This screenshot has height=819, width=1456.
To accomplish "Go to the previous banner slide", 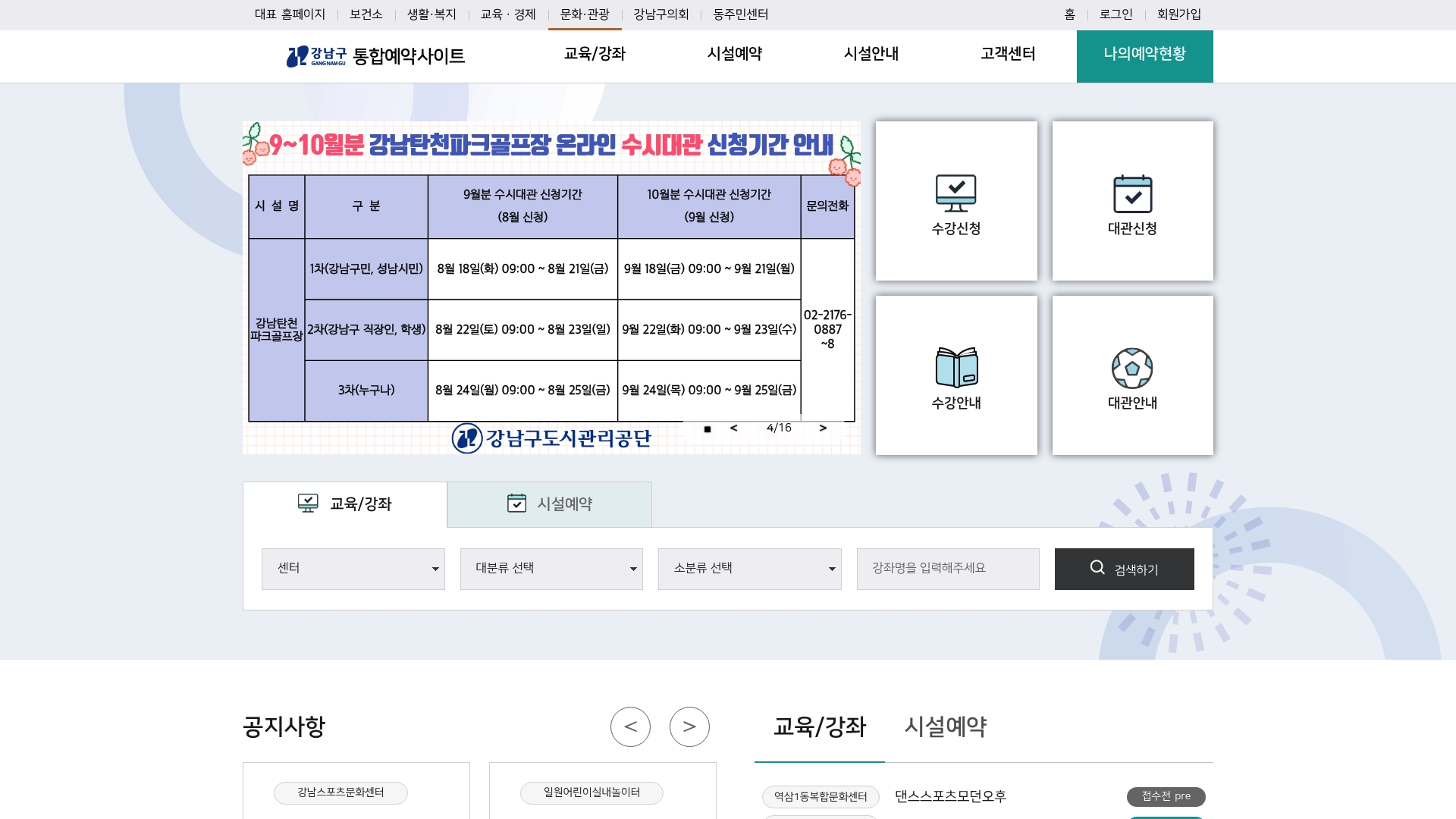I will (733, 428).
